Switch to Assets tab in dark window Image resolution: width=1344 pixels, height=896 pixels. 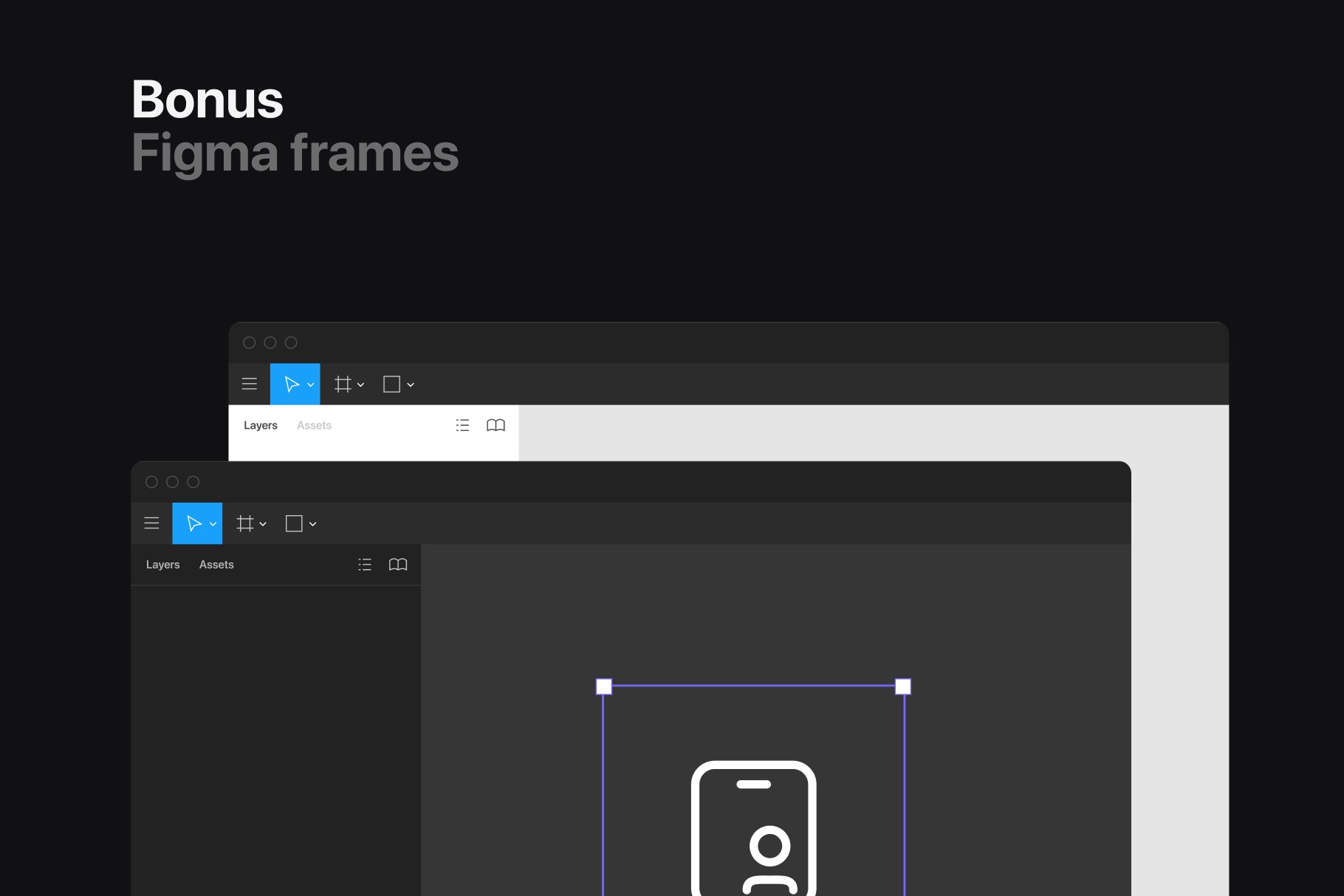tap(216, 565)
